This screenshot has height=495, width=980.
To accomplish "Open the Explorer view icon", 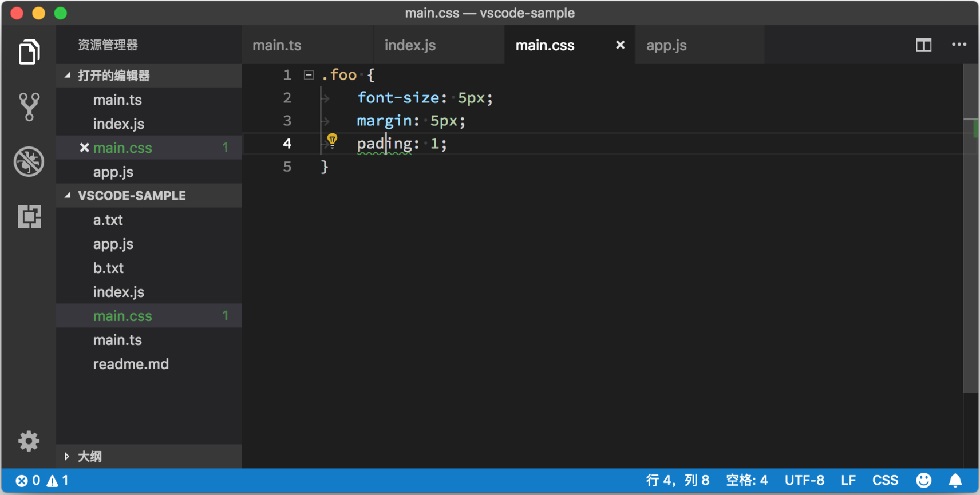I will [29, 52].
